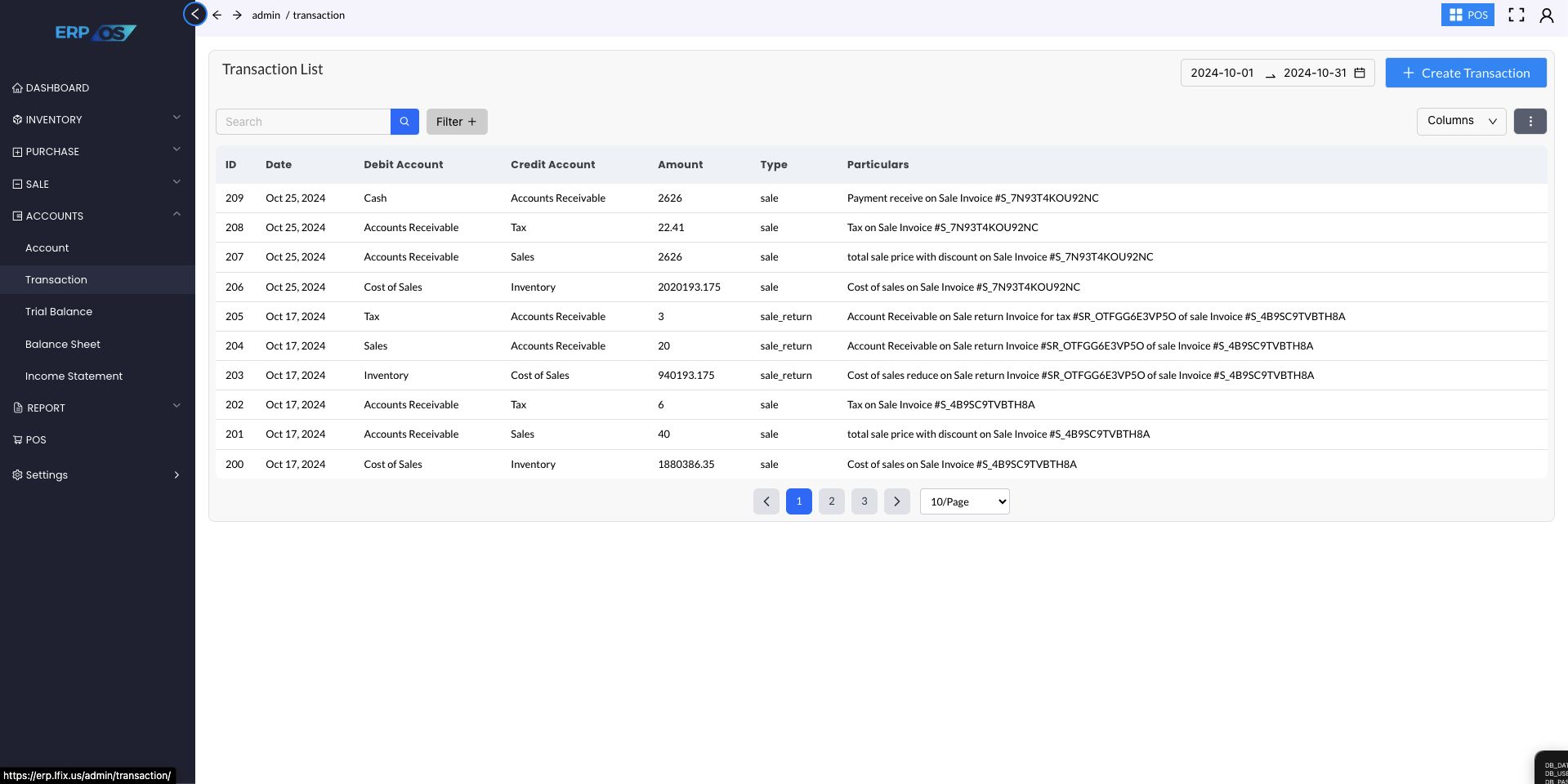Collapse the ACCOUNTS menu
The height and width of the screenshot is (784, 1568).
click(x=97, y=216)
